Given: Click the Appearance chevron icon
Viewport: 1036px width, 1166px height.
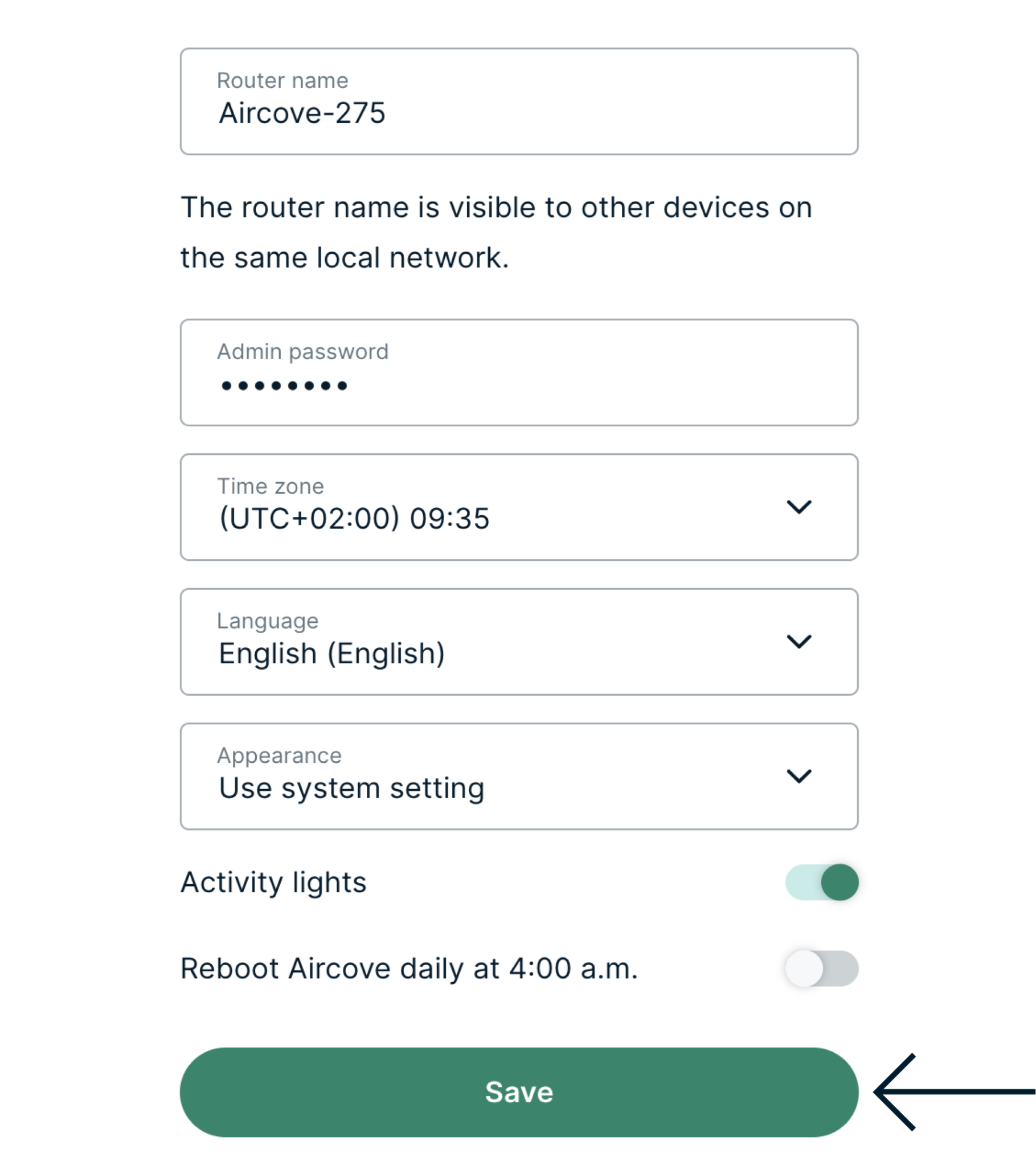Looking at the screenshot, I should tap(800, 776).
